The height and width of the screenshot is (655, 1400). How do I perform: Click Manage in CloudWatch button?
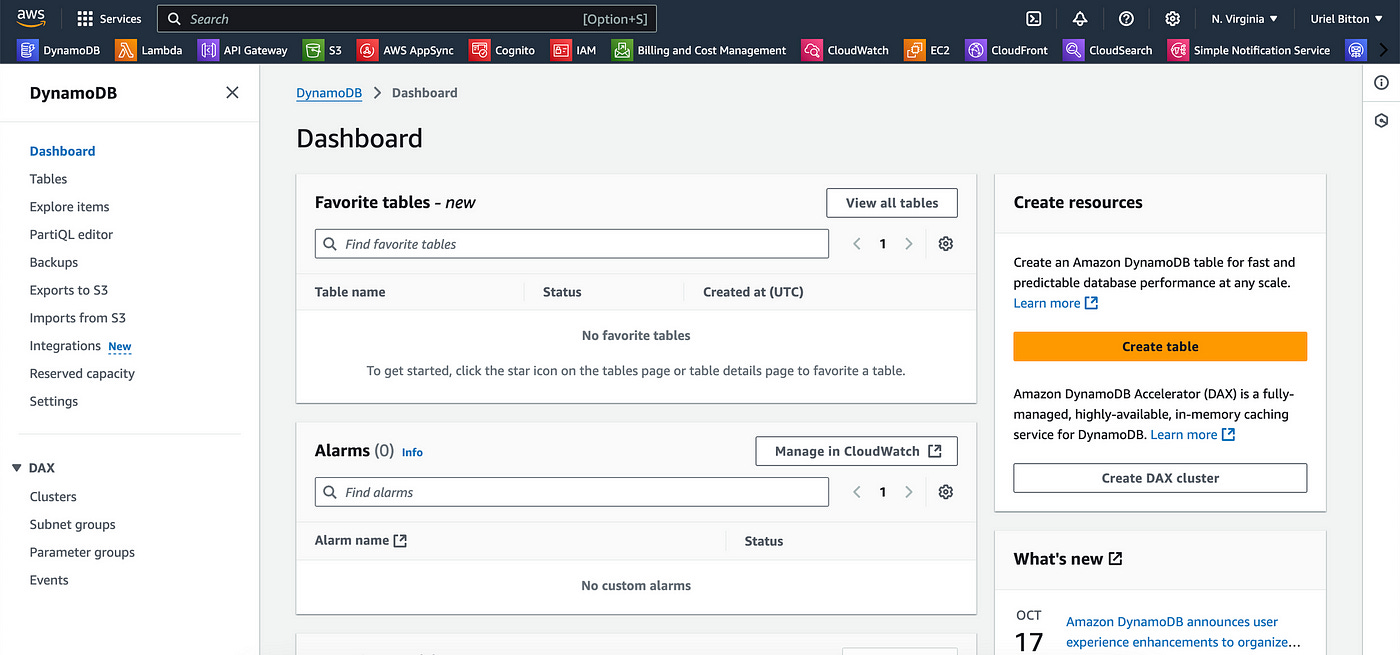click(x=857, y=451)
